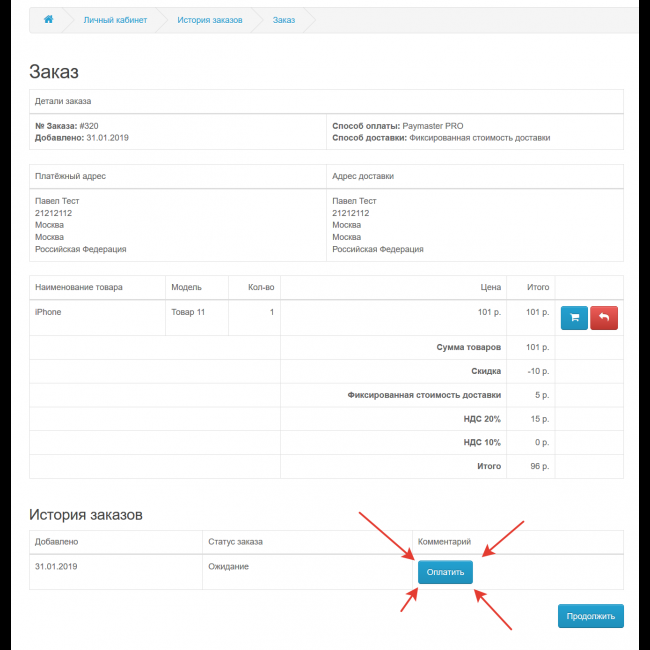This screenshot has width=650, height=650.
Task: Click the Кол-во column header
Action: (260, 287)
